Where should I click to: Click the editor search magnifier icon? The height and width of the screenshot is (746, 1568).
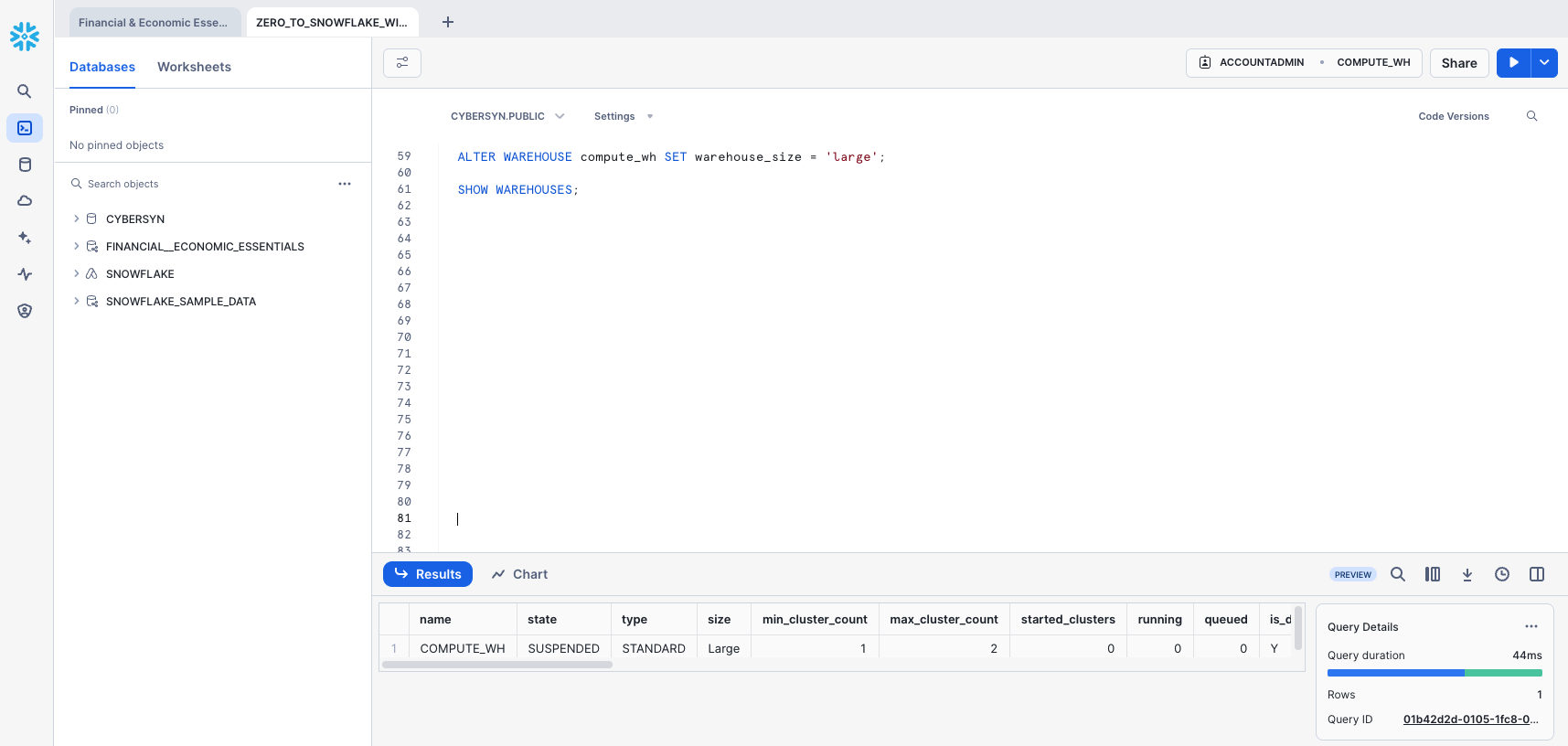[1532, 116]
